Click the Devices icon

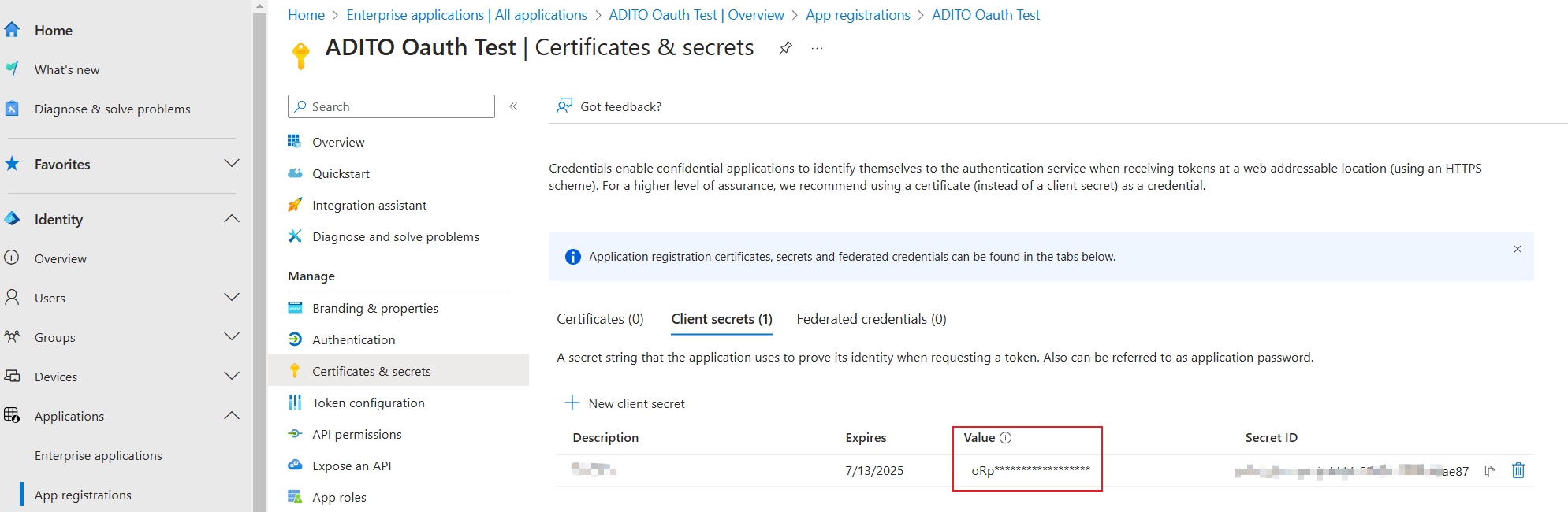coord(12,376)
